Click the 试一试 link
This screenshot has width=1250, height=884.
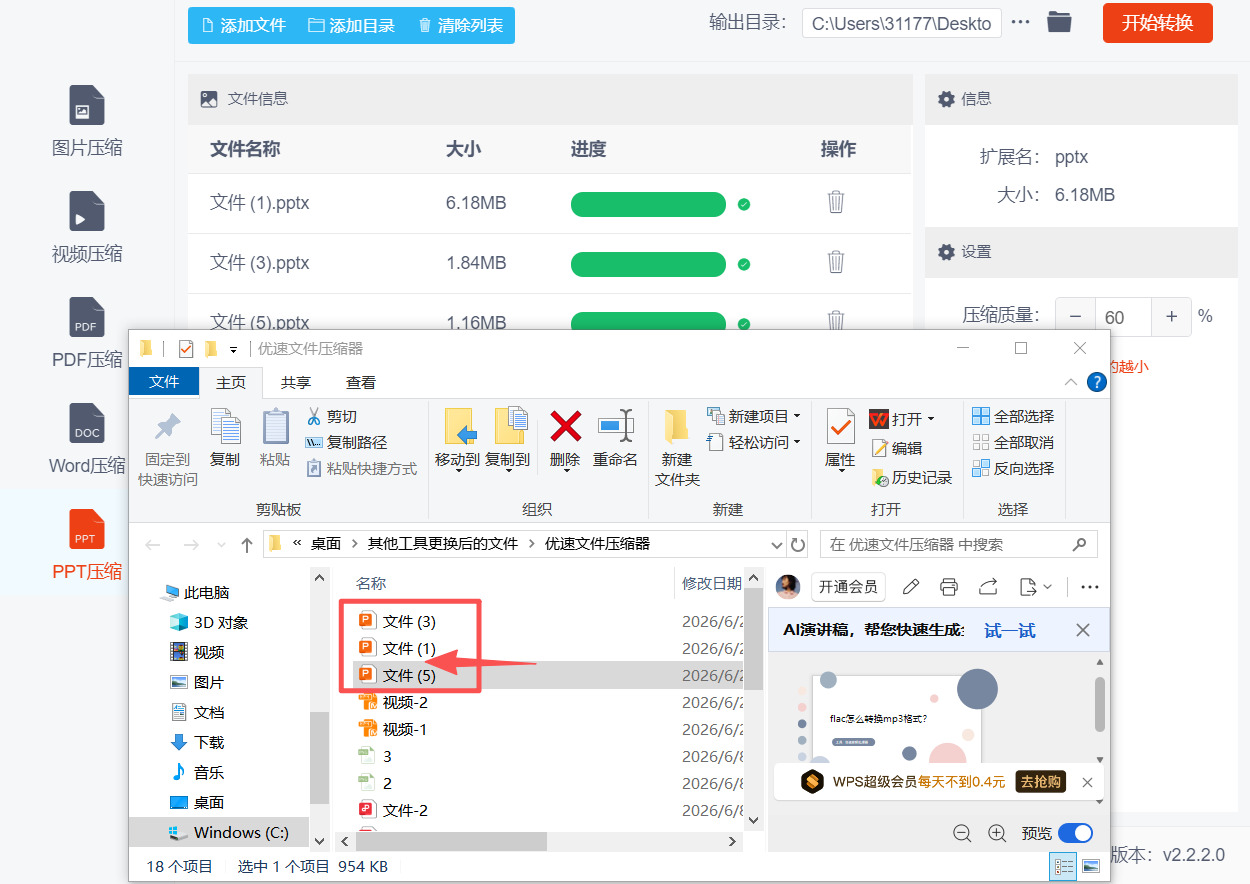click(1010, 630)
